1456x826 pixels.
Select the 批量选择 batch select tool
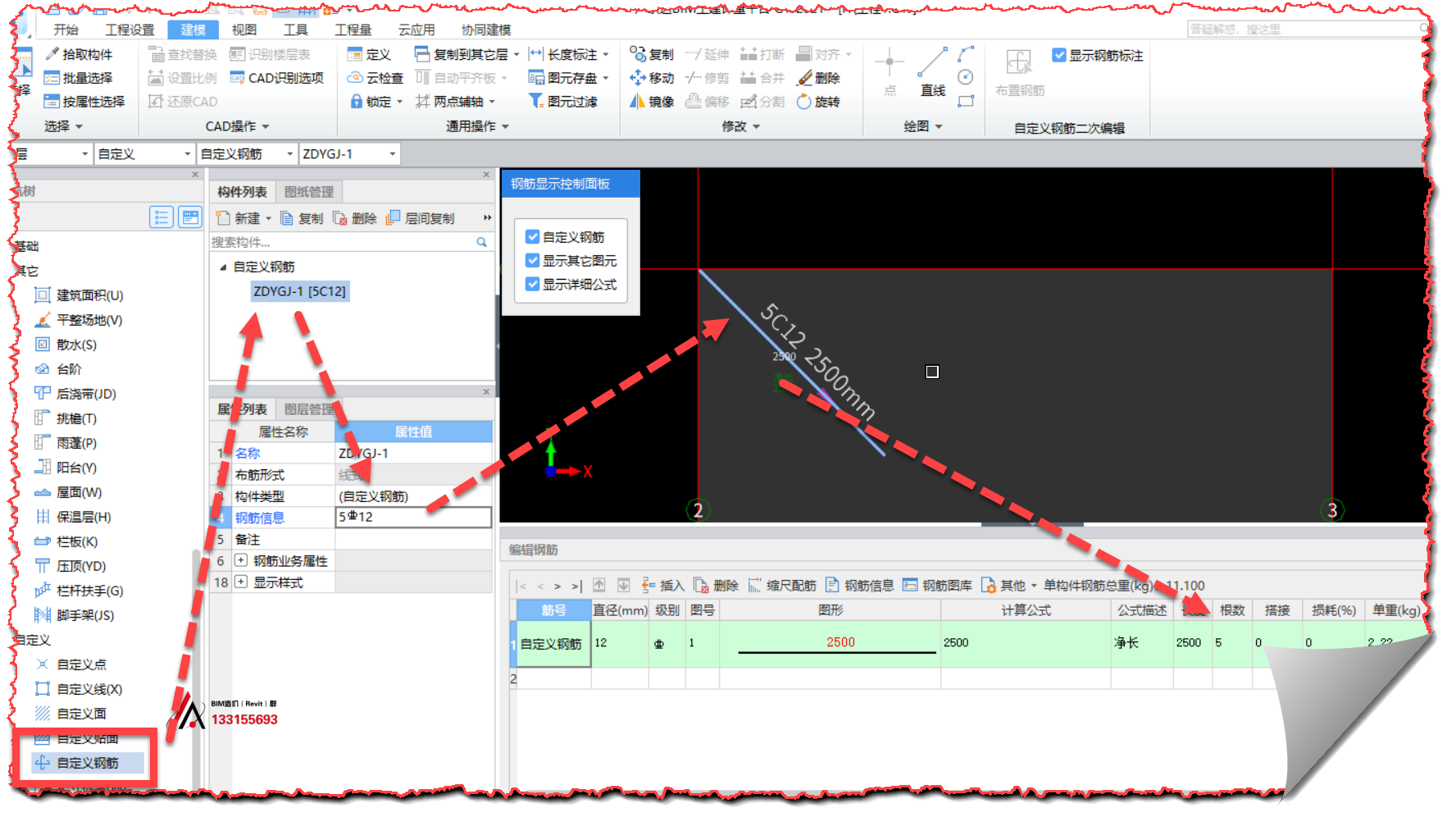pos(79,78)
